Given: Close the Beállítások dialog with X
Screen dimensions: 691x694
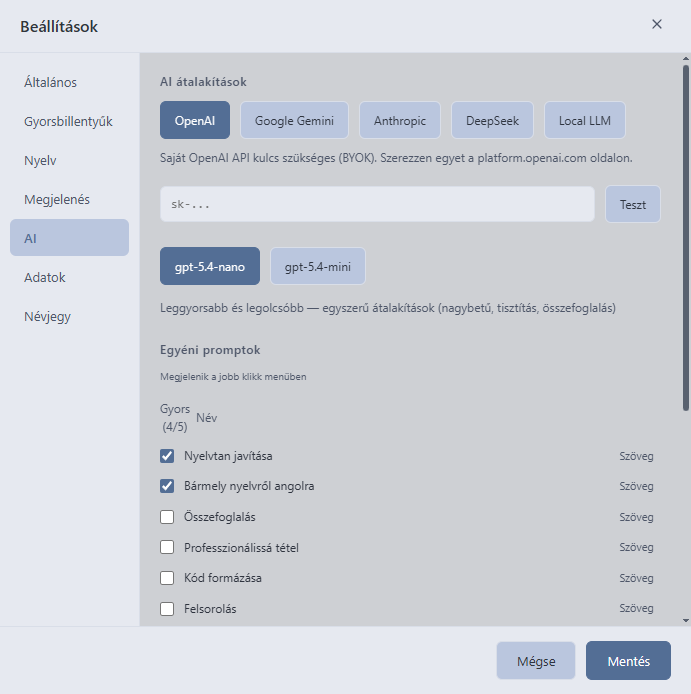Looking at the screenshot, I should (x=657, y=24).
